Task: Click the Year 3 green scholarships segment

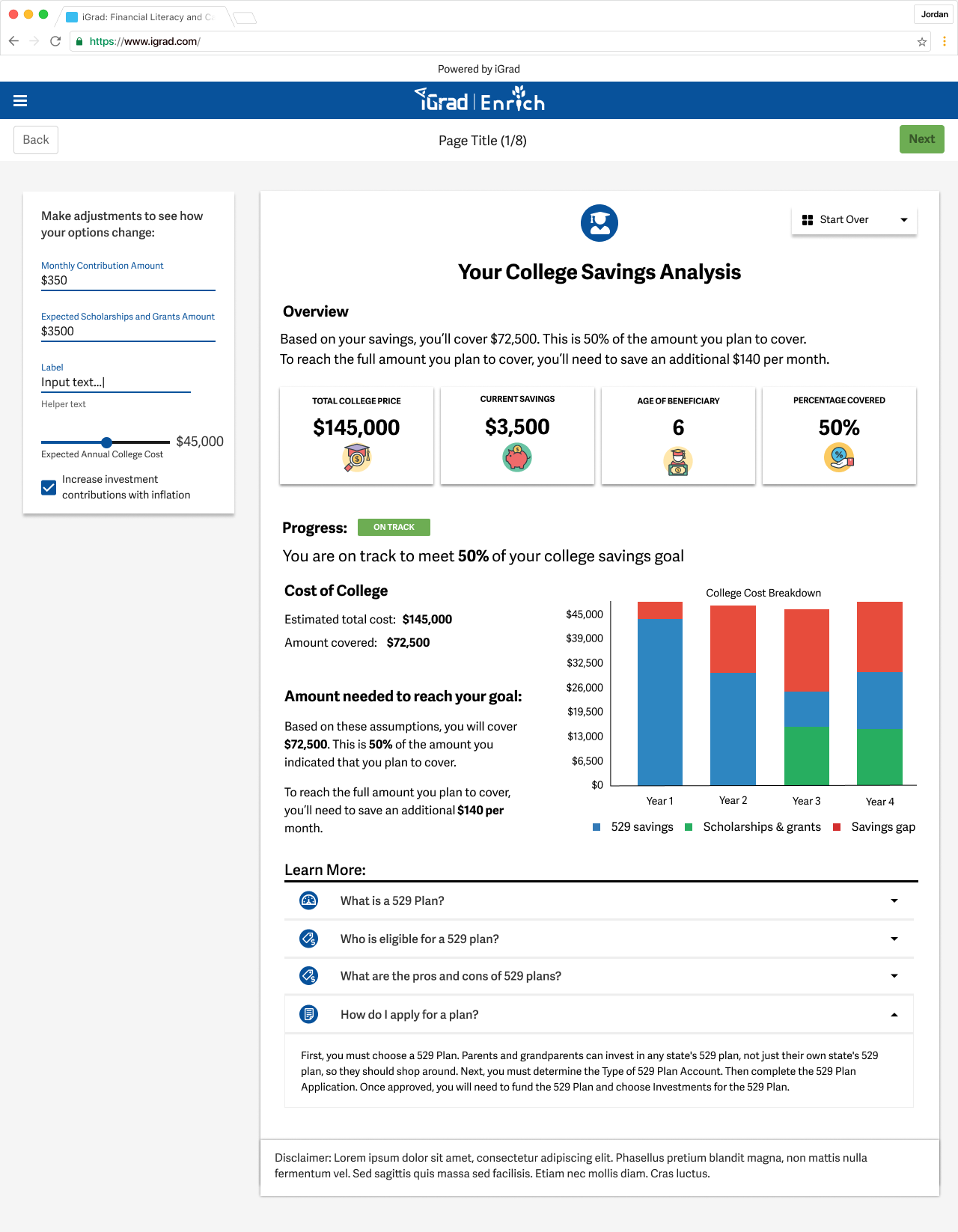Action: coord(806,756)
